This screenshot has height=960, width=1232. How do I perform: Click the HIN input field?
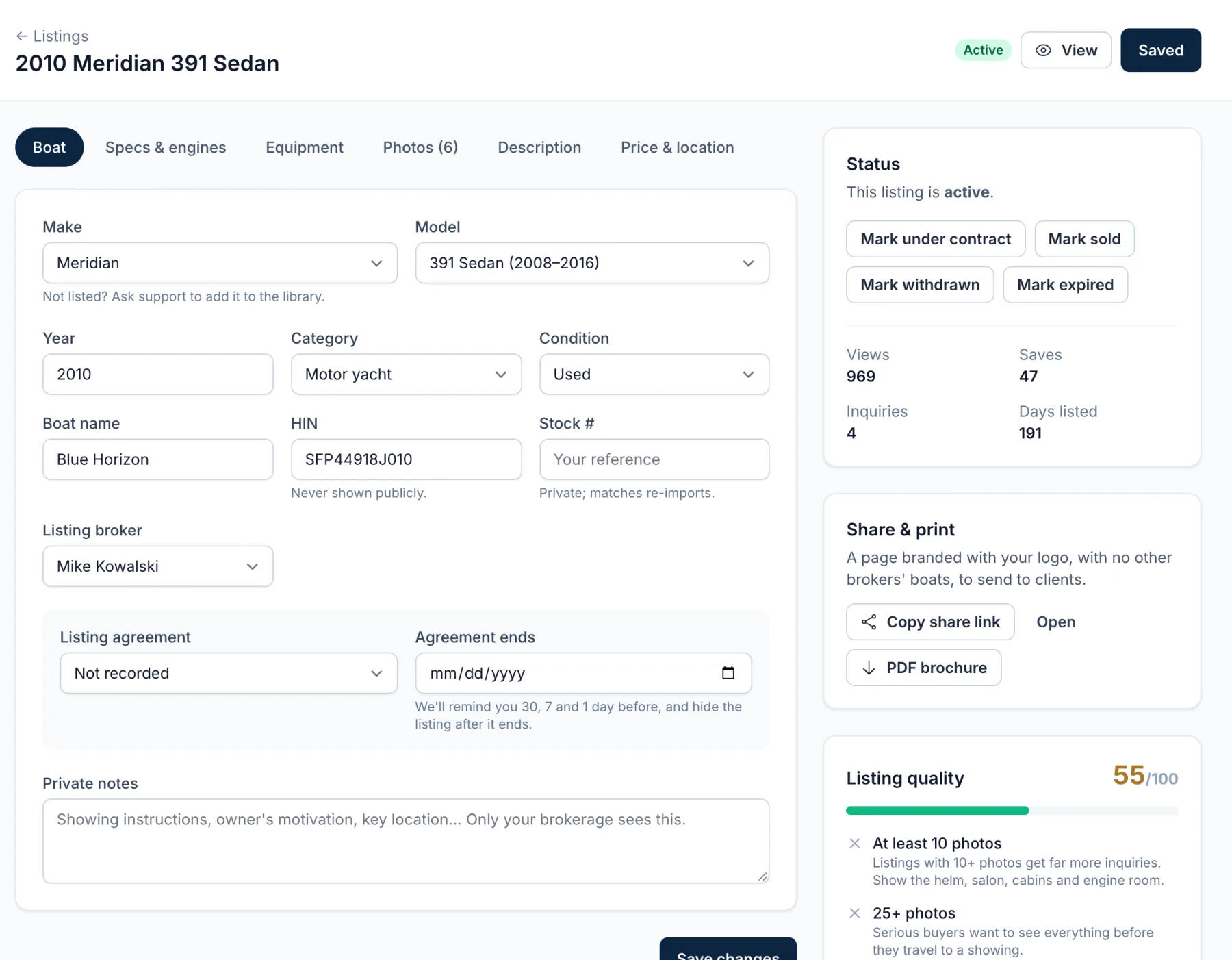tap(406, 459)
